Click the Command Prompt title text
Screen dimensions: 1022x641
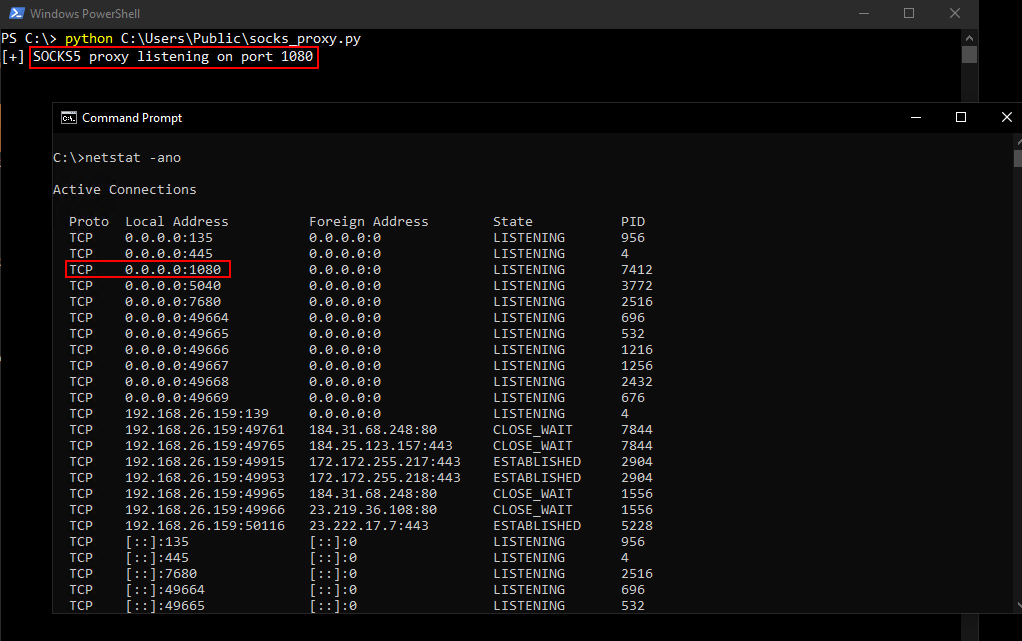pos(132,118)
